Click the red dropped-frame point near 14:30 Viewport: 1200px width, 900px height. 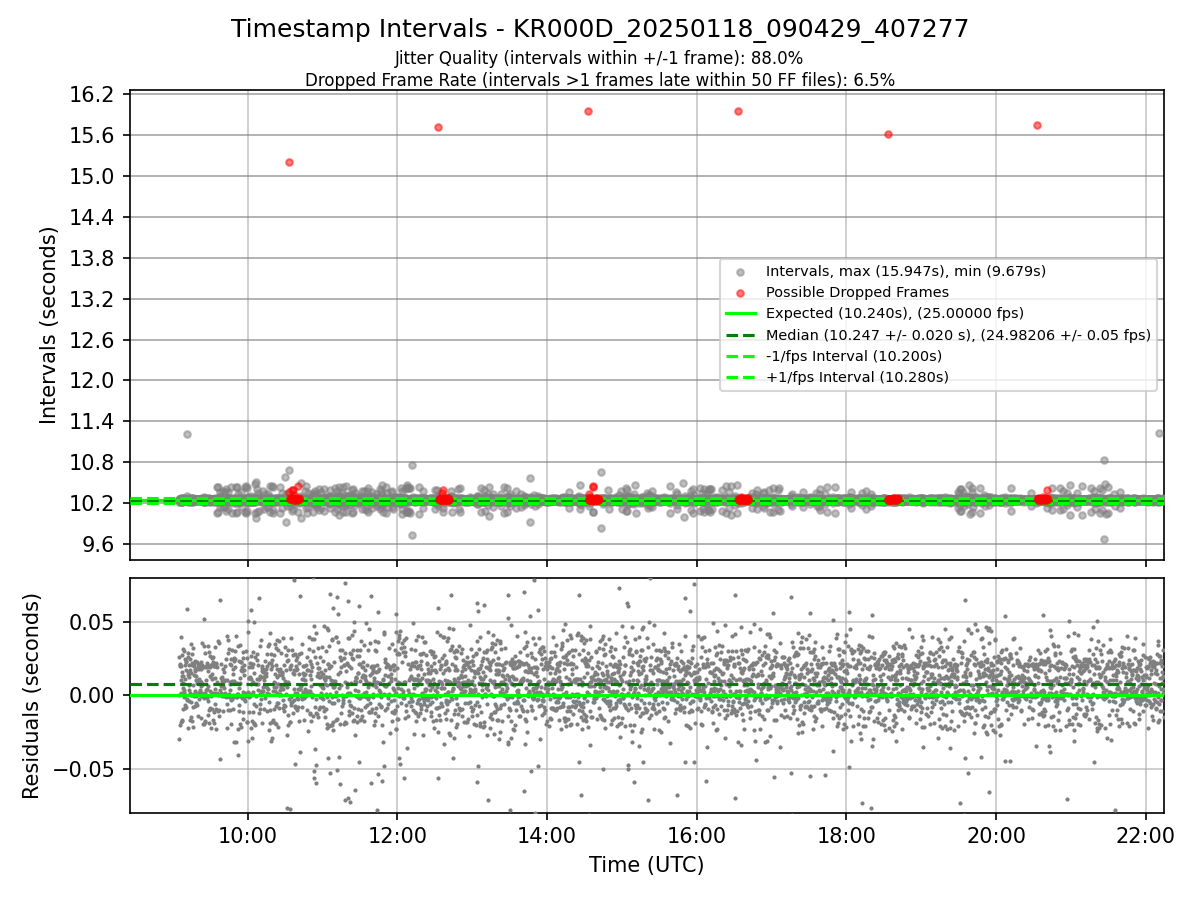coord(588,111)
